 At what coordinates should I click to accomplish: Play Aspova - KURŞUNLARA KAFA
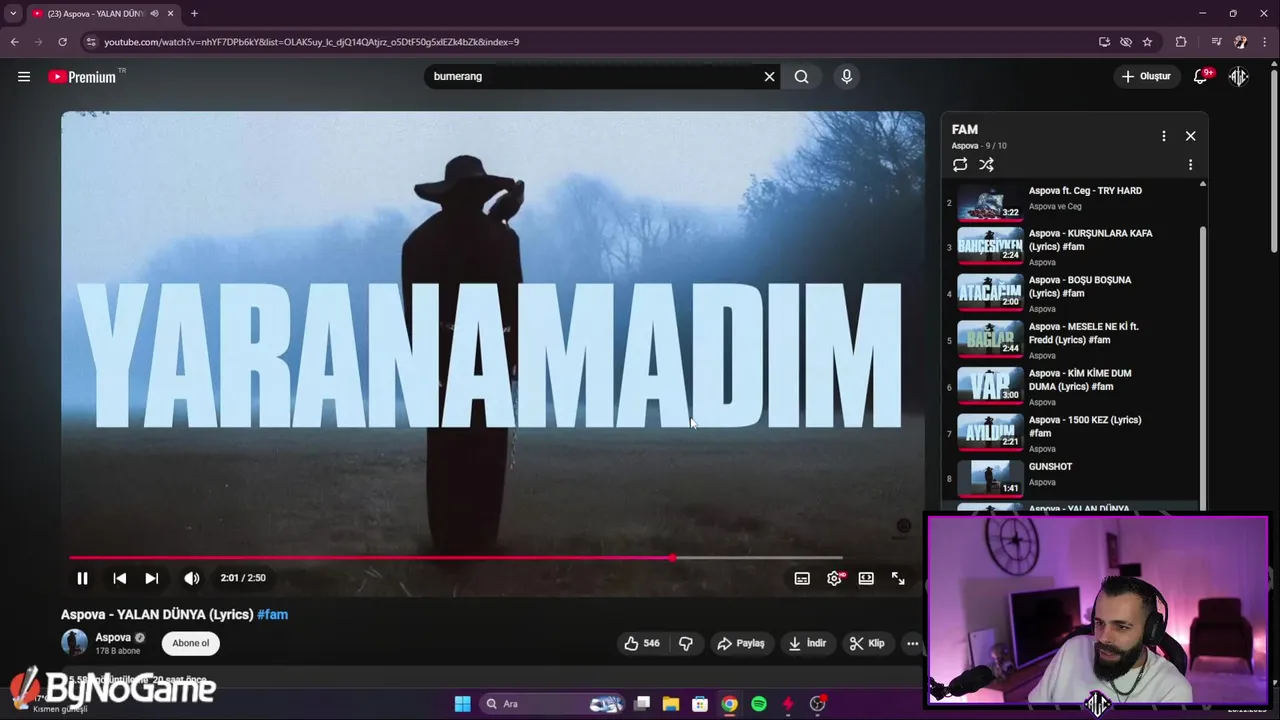[1070, 247]
